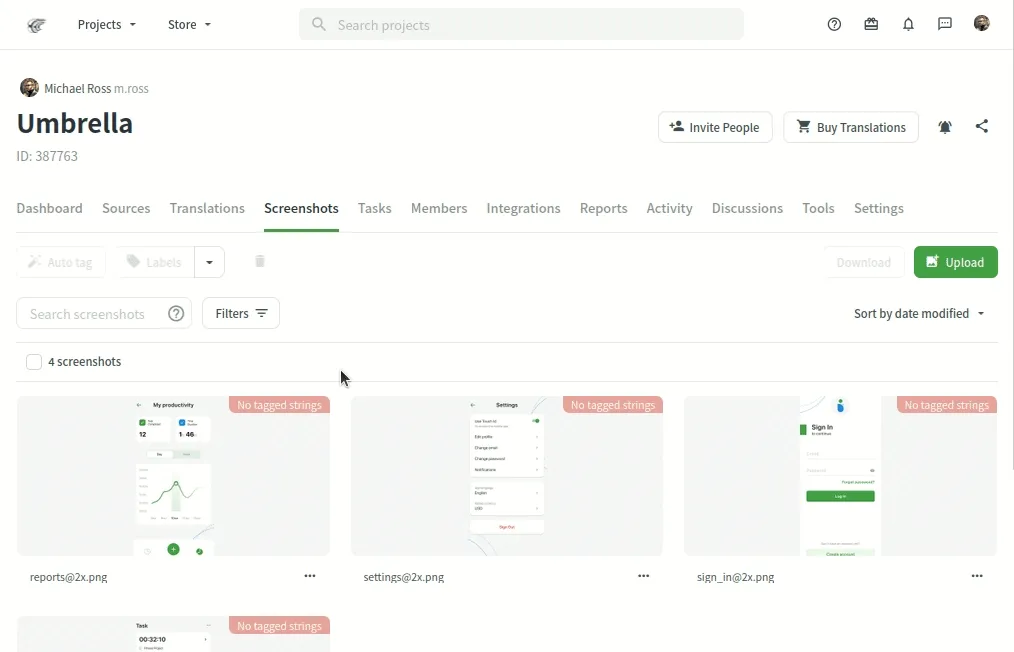Expand the Projects dropdown menu
Image resolution: width=1014 pixels, height=652 pixels.
point(107,25)
